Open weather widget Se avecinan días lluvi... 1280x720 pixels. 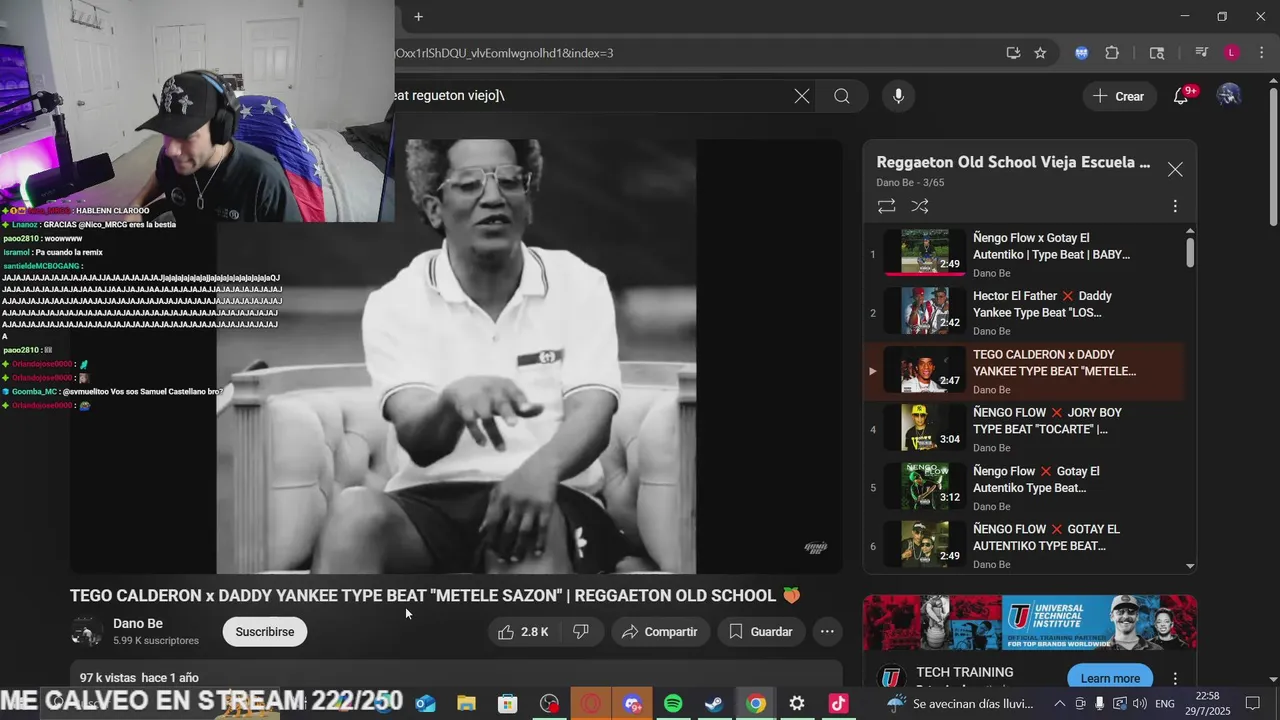pos(961,704)
